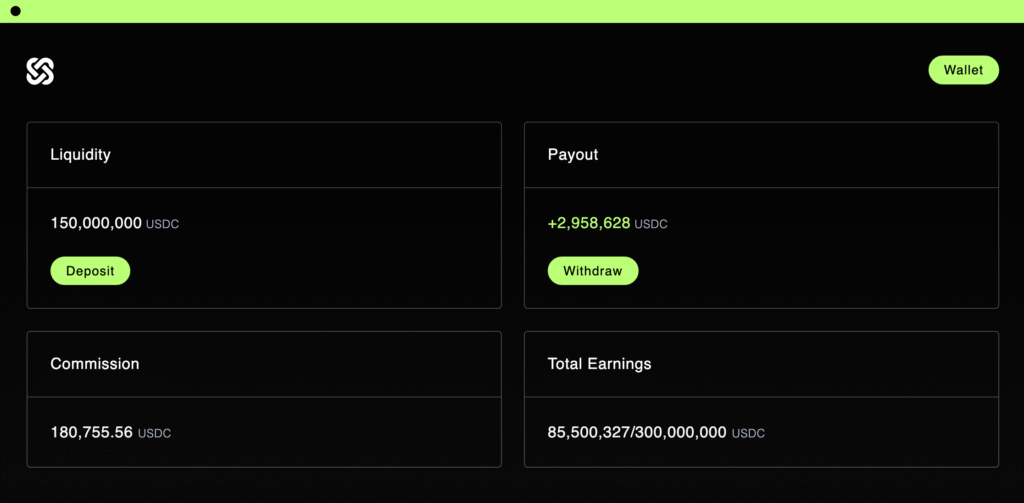1024x503 pixels.
Task: Click USDC label beside payout amount
Action: tap(651, 224)
